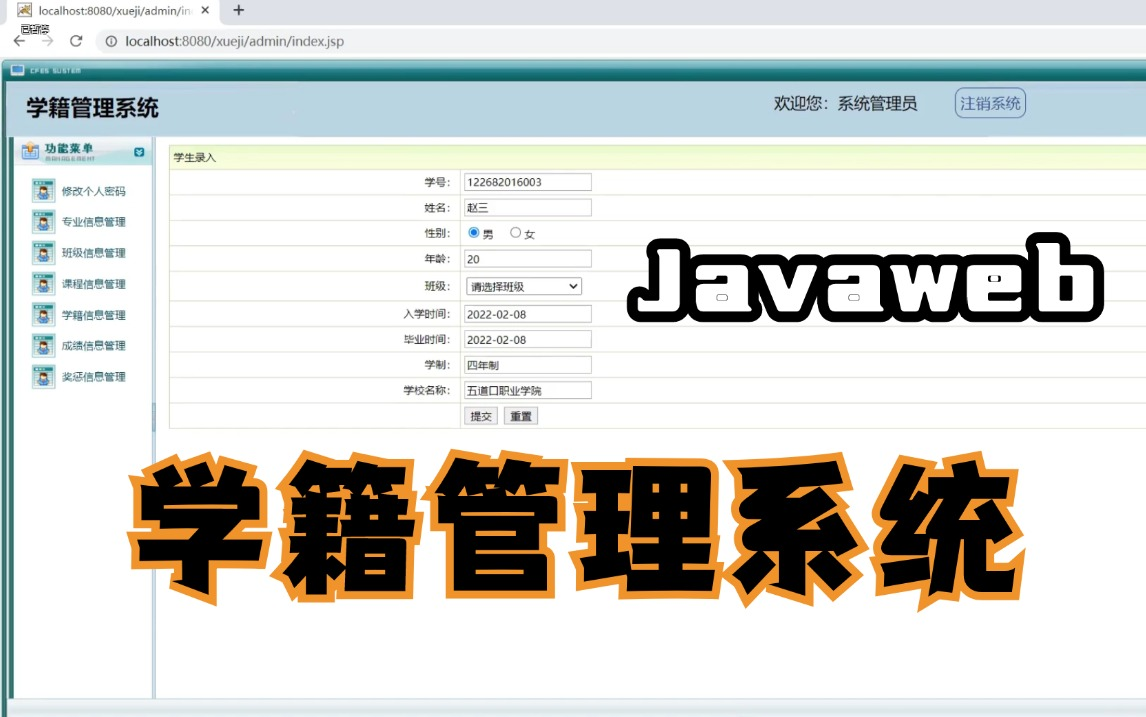Screen dimensions: 1146x717
Task: Reset the form using 重置
Action: [519, 415]
